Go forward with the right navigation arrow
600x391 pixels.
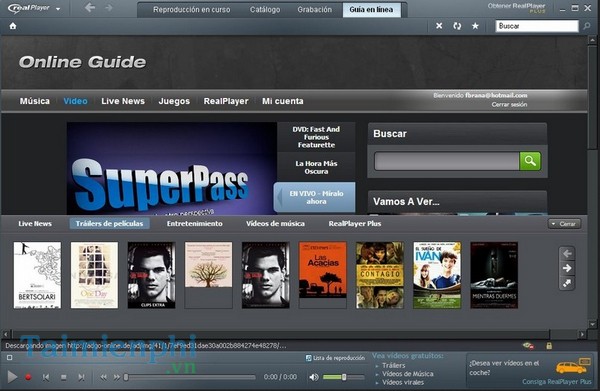(x=109, y=7)
